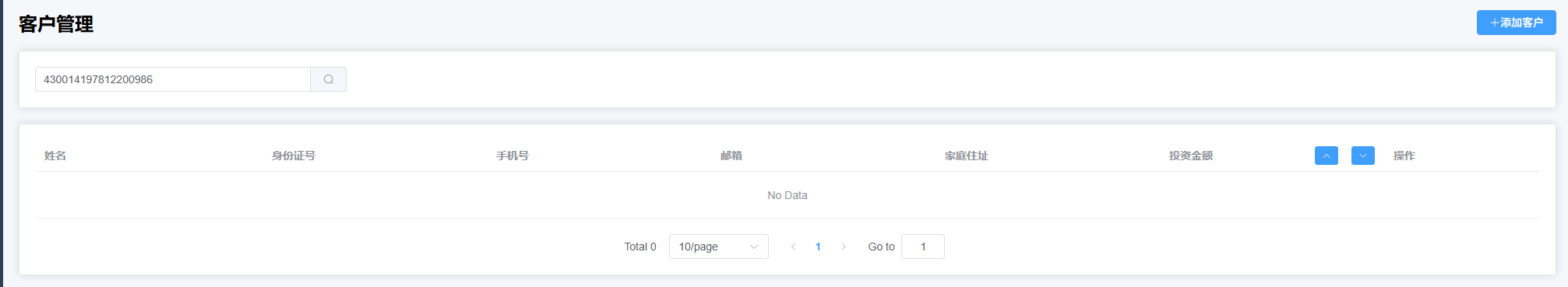This screenshot has width=1568, height=287.
Task: Click the No Data empty table message
Action: [x=788, y=195]
